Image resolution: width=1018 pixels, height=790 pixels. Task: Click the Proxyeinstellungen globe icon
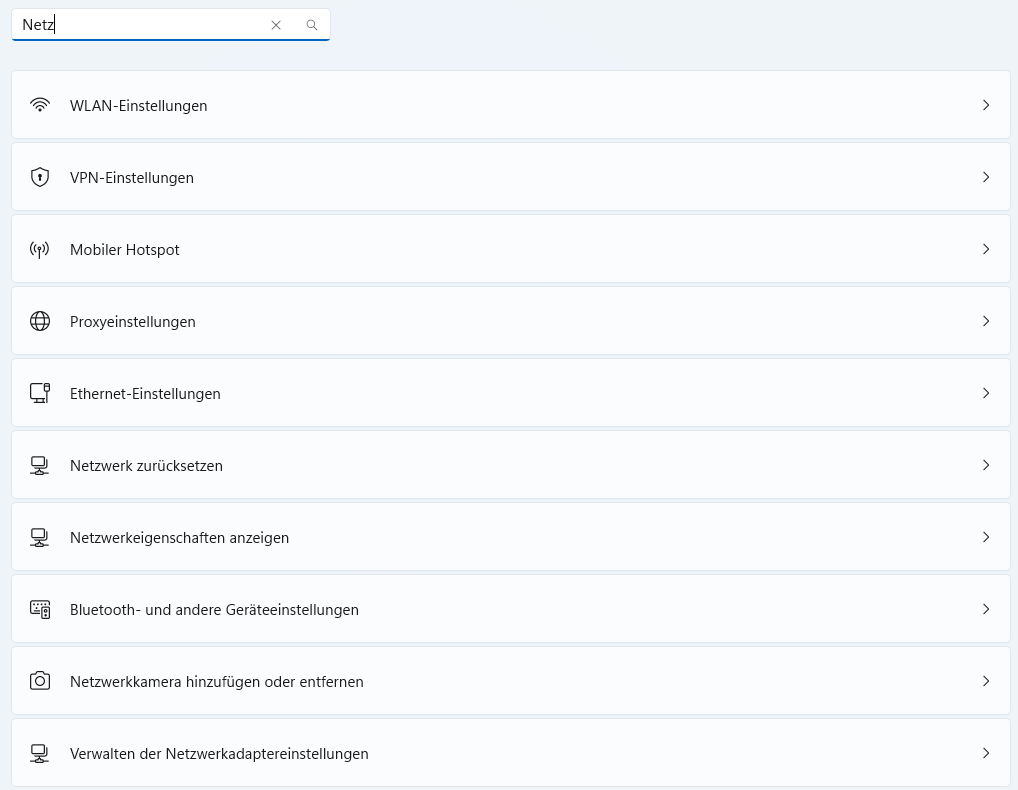[x=40, y=321]
